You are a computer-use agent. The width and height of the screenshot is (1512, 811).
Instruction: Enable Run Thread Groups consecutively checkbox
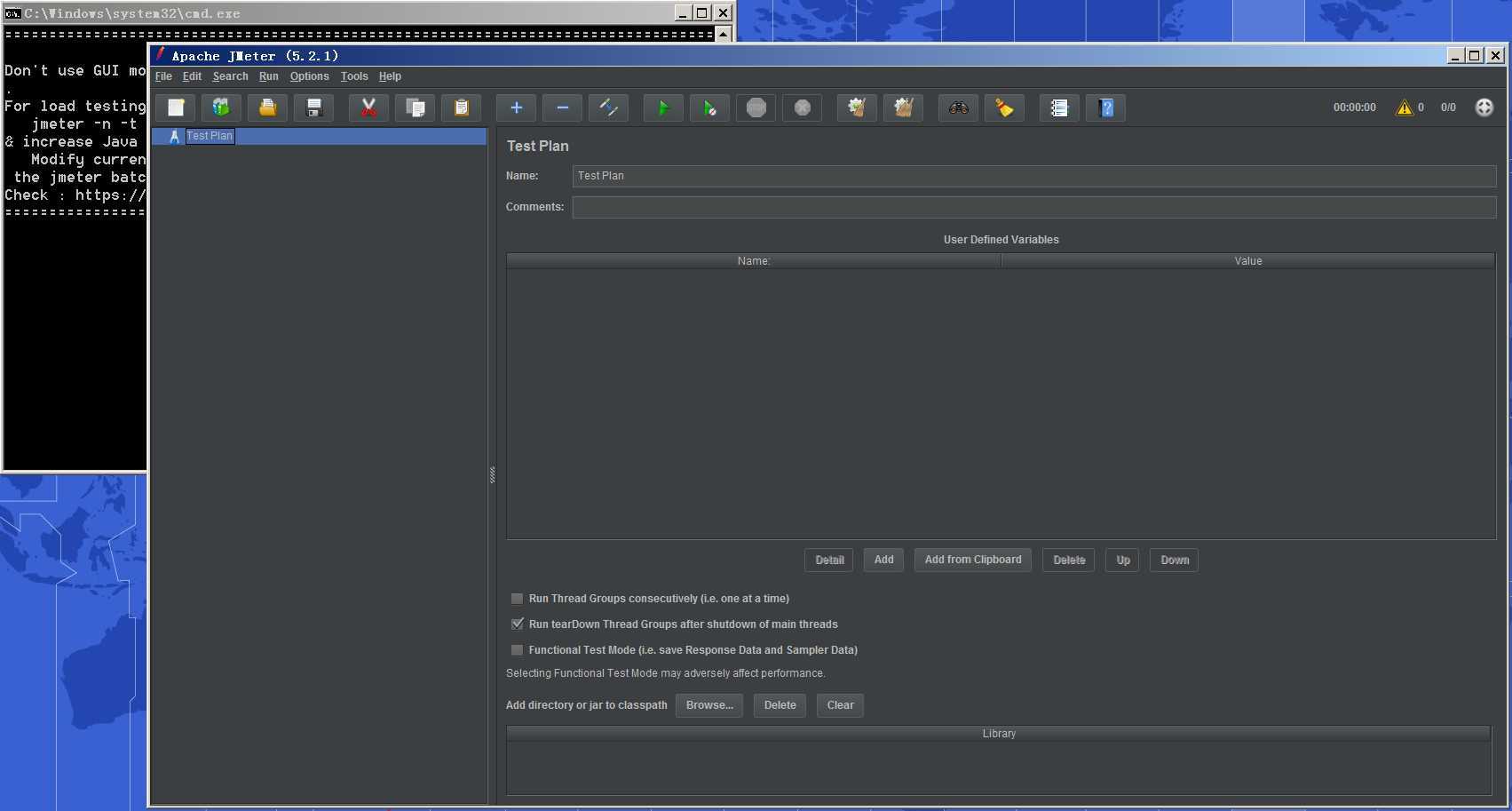coord(517,599)
